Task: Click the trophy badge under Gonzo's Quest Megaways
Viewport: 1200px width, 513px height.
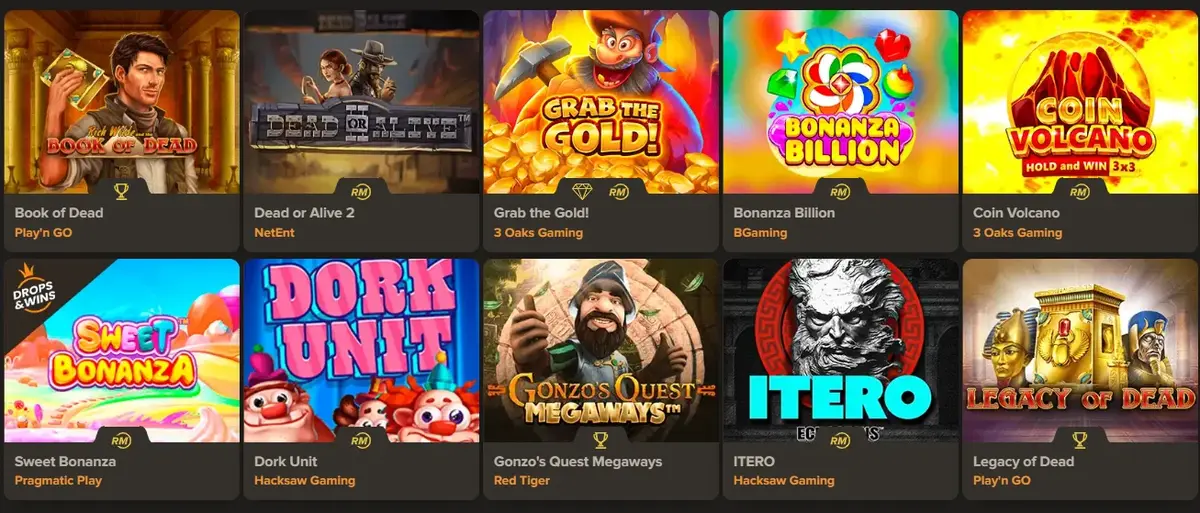Action: click(601, 439)
